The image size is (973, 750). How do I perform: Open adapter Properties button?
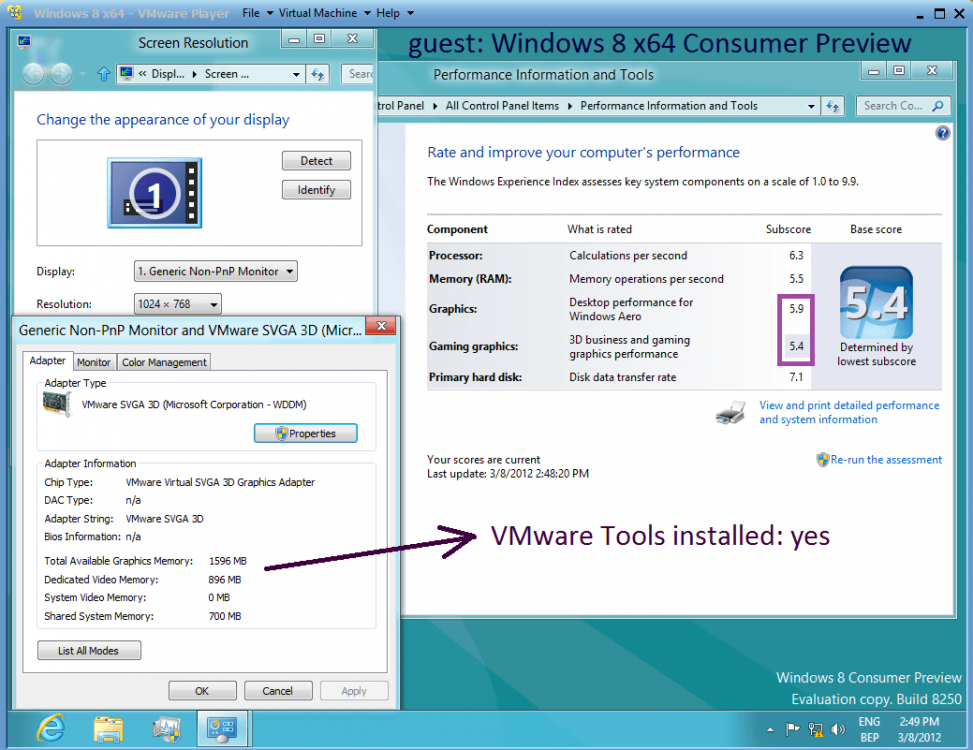click(x=305, y=433)
